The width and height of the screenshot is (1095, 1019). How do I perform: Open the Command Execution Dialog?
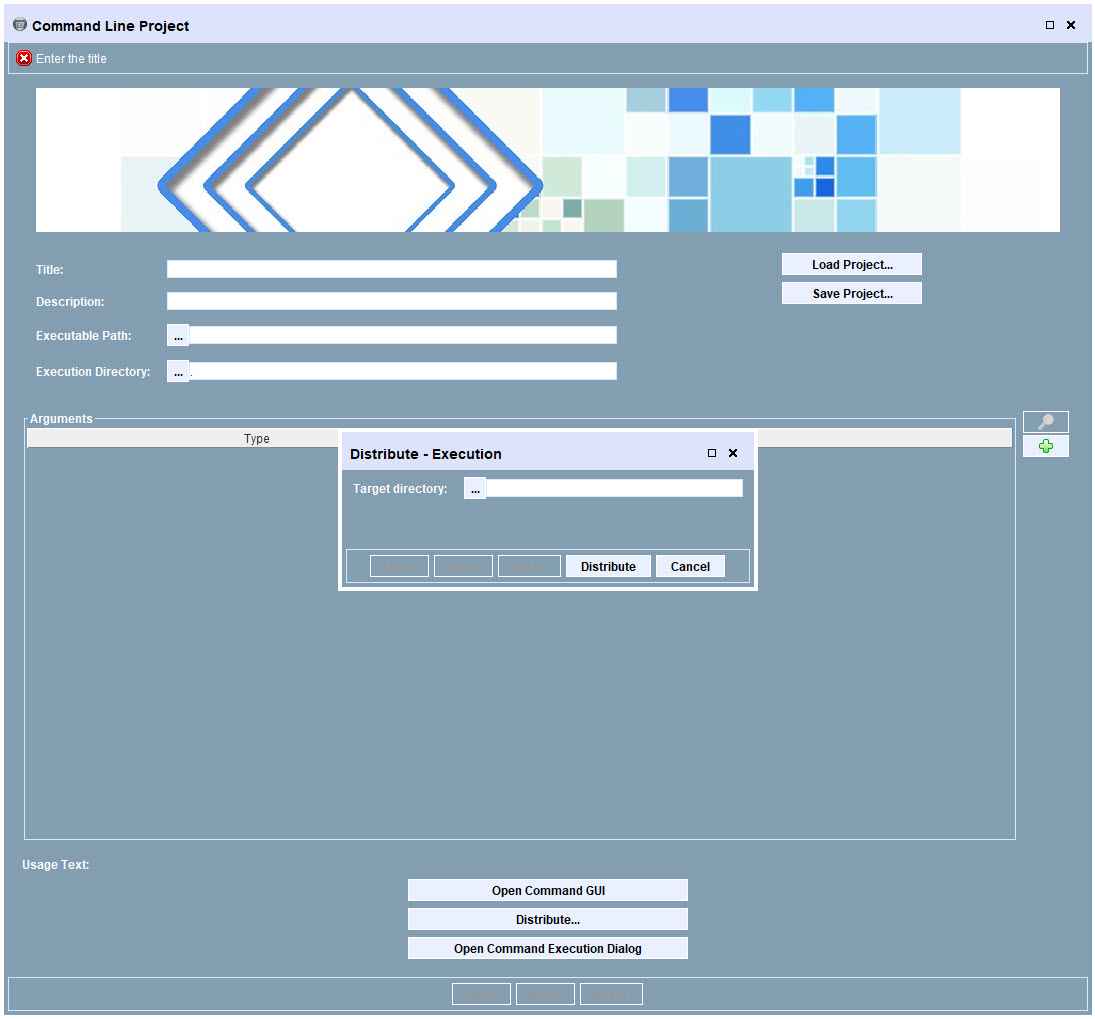pos(548,948)
